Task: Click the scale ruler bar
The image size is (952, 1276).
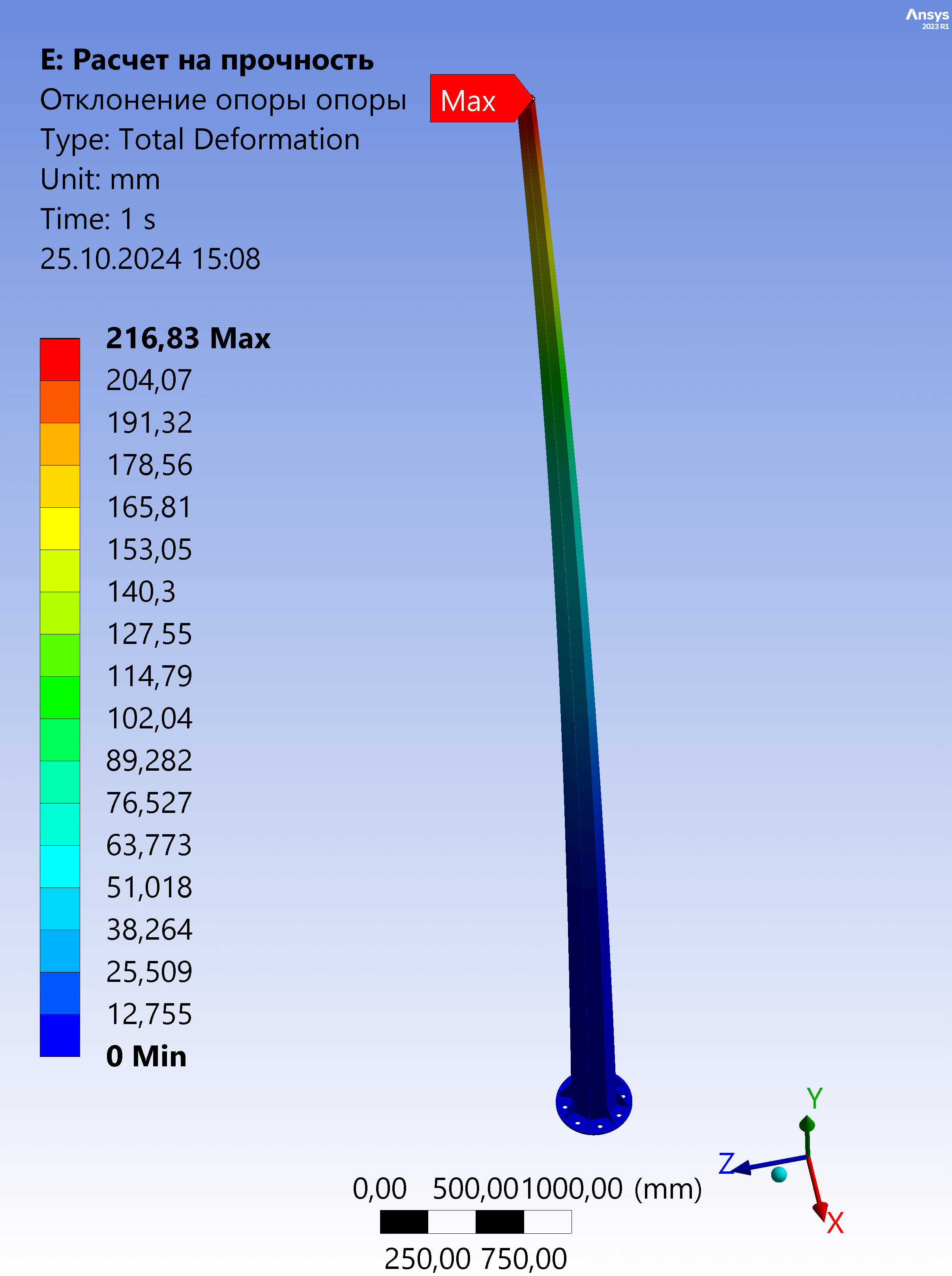Action: coord(476,1221)
